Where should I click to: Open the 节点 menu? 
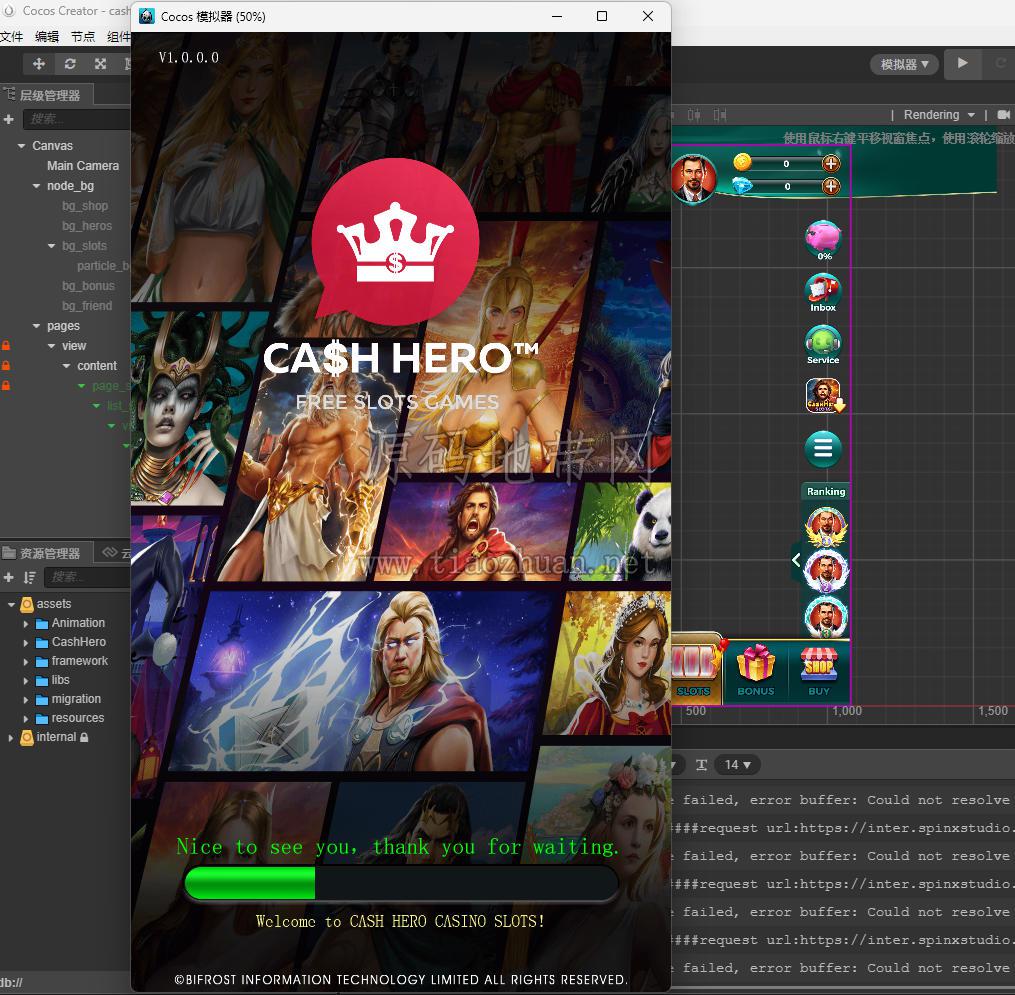pos(83,36)
